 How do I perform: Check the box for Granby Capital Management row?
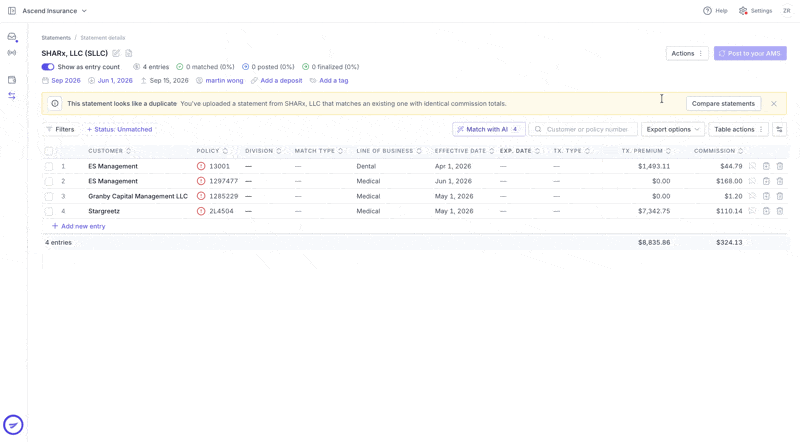coord(48,196)
